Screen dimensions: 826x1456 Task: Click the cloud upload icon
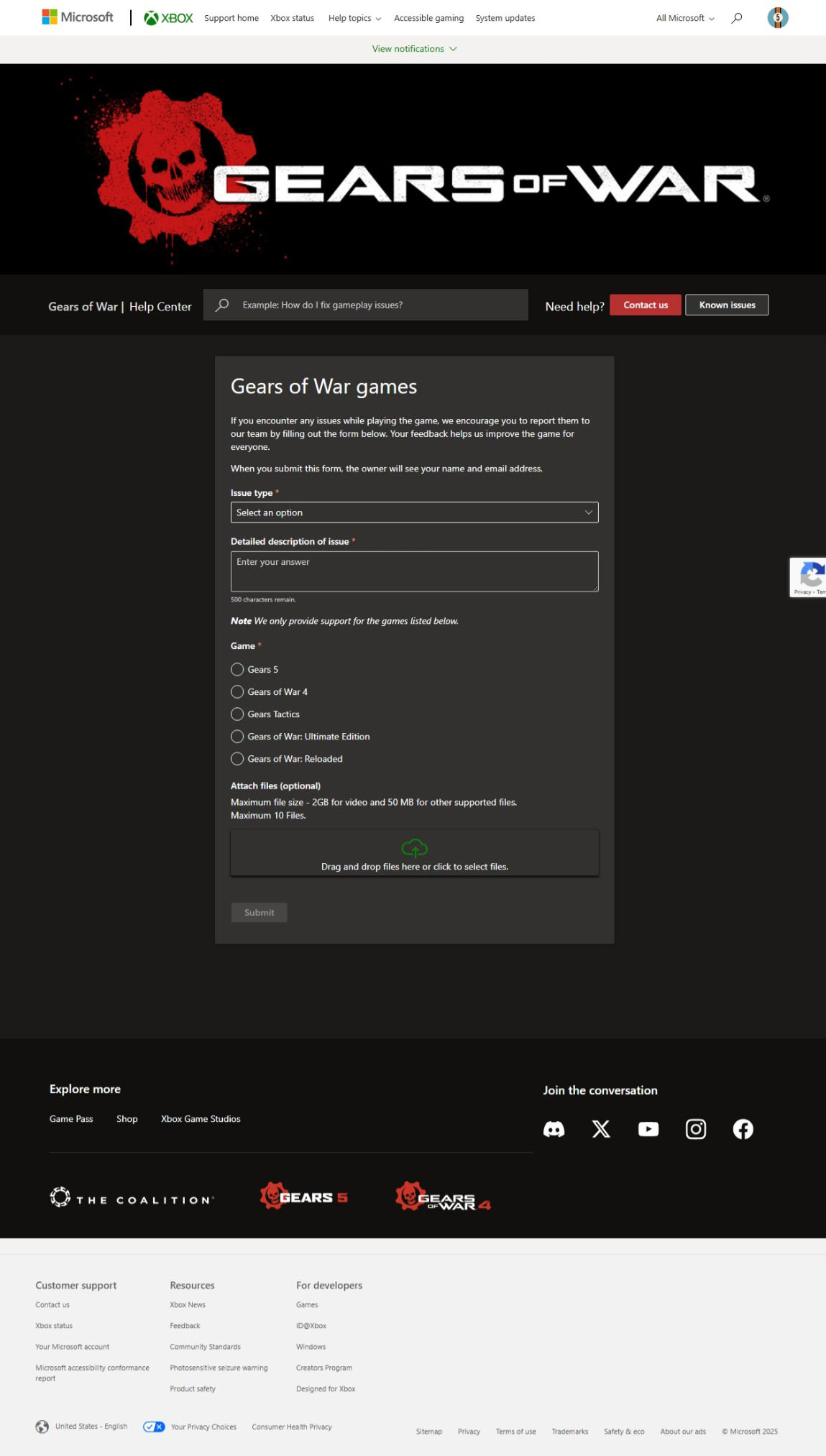414,848
